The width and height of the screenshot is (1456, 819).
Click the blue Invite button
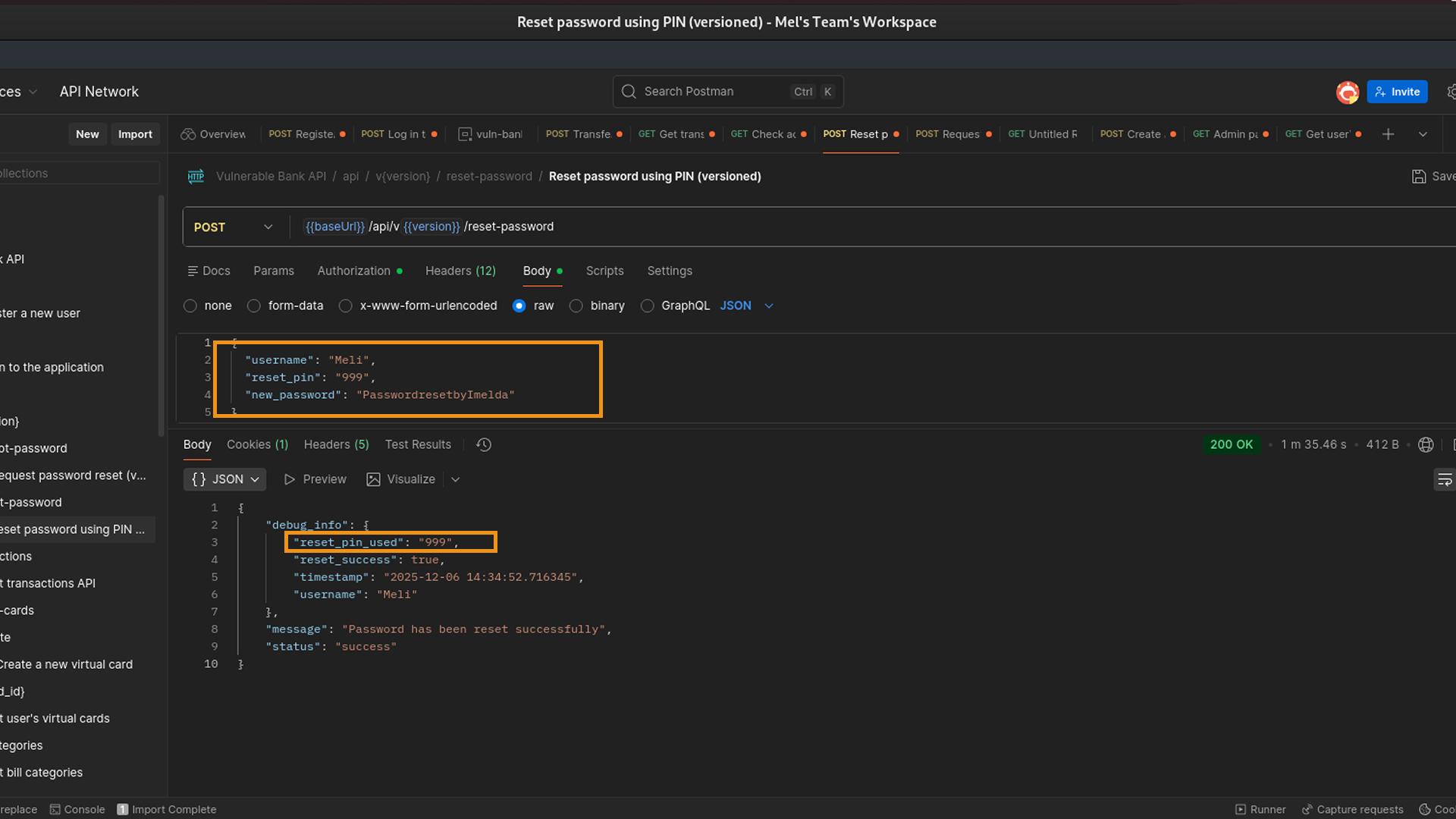pos(1397,92)
